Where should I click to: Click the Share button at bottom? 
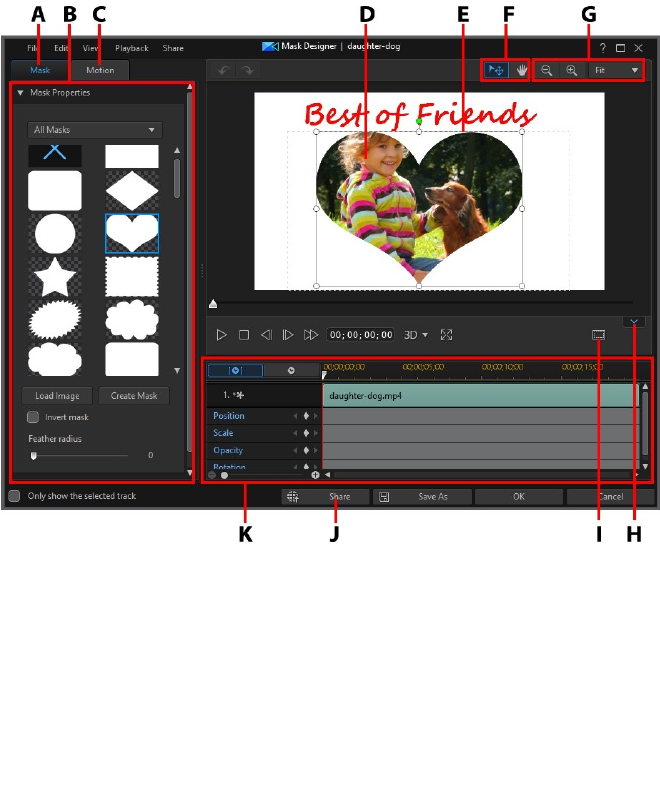(325, 497)
